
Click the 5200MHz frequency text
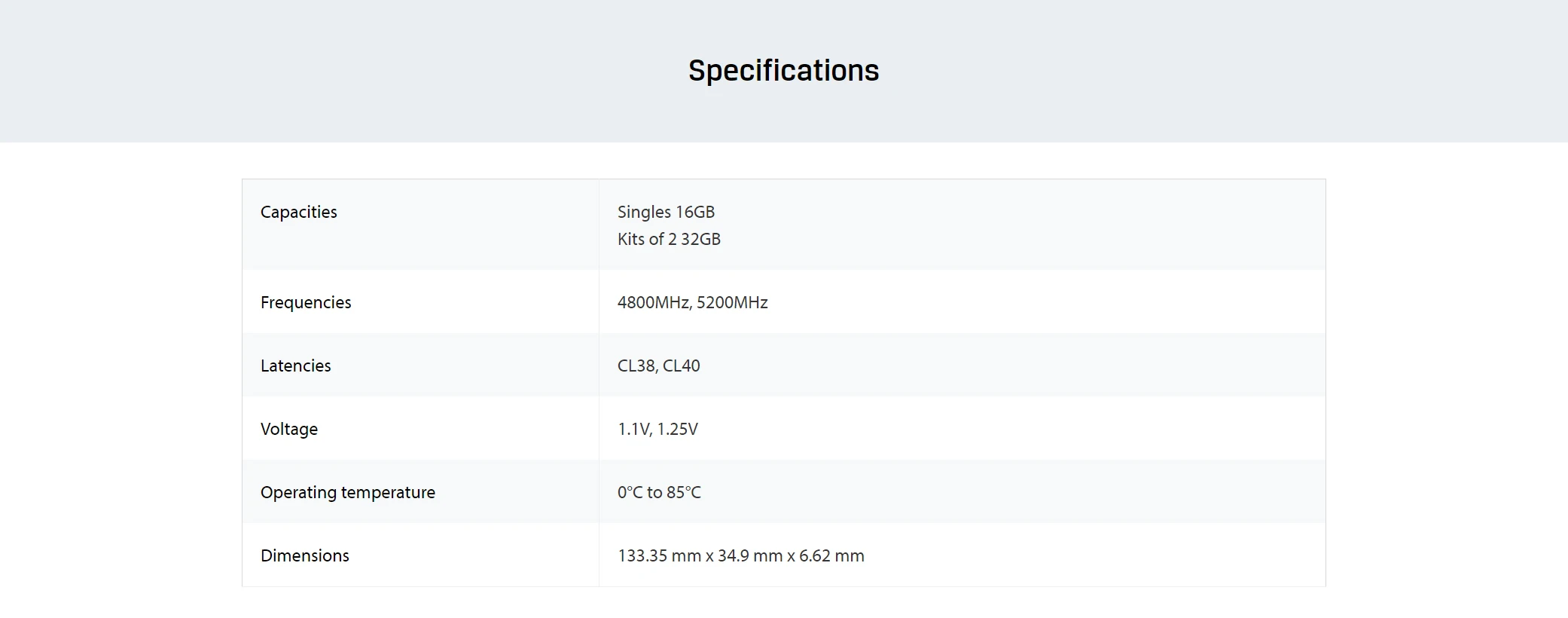point(732,302)
